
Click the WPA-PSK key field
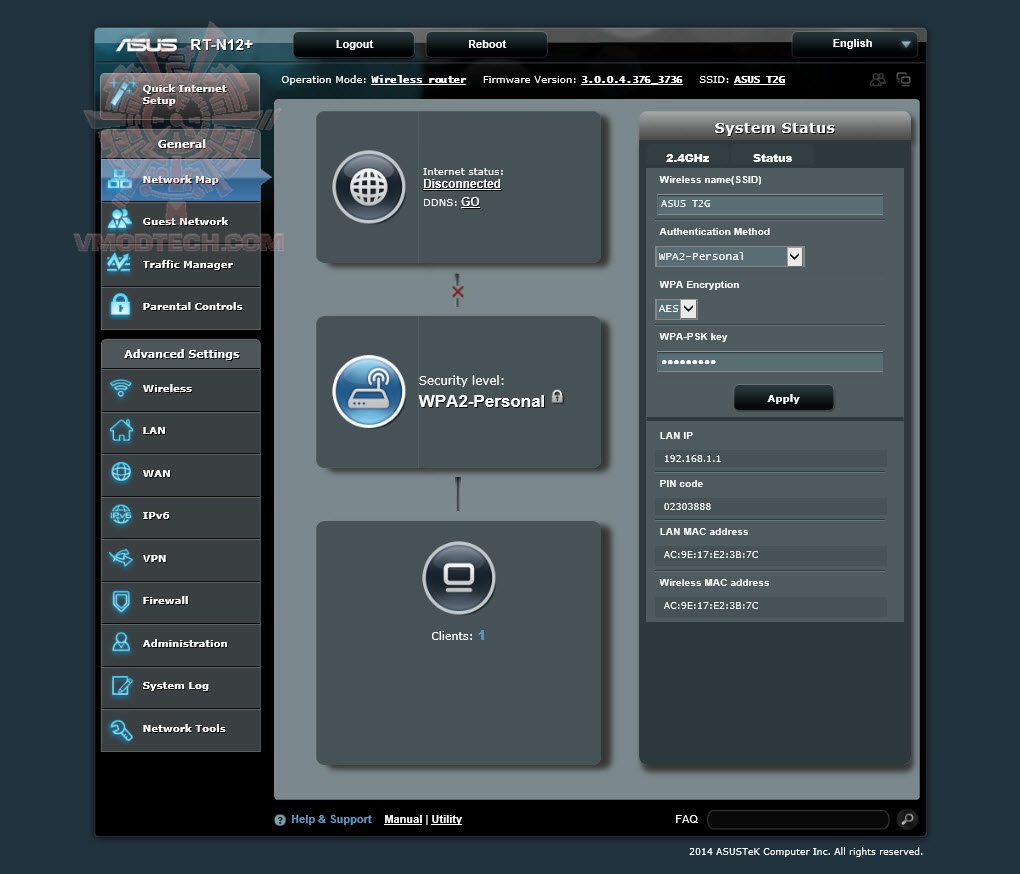coord(770,362)
